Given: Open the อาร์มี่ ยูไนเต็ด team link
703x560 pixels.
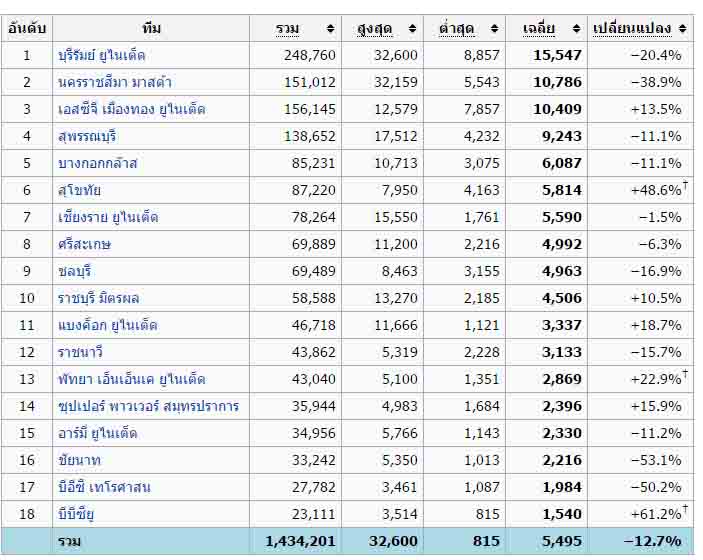Looking at the screenshot, I should (98, 433).
